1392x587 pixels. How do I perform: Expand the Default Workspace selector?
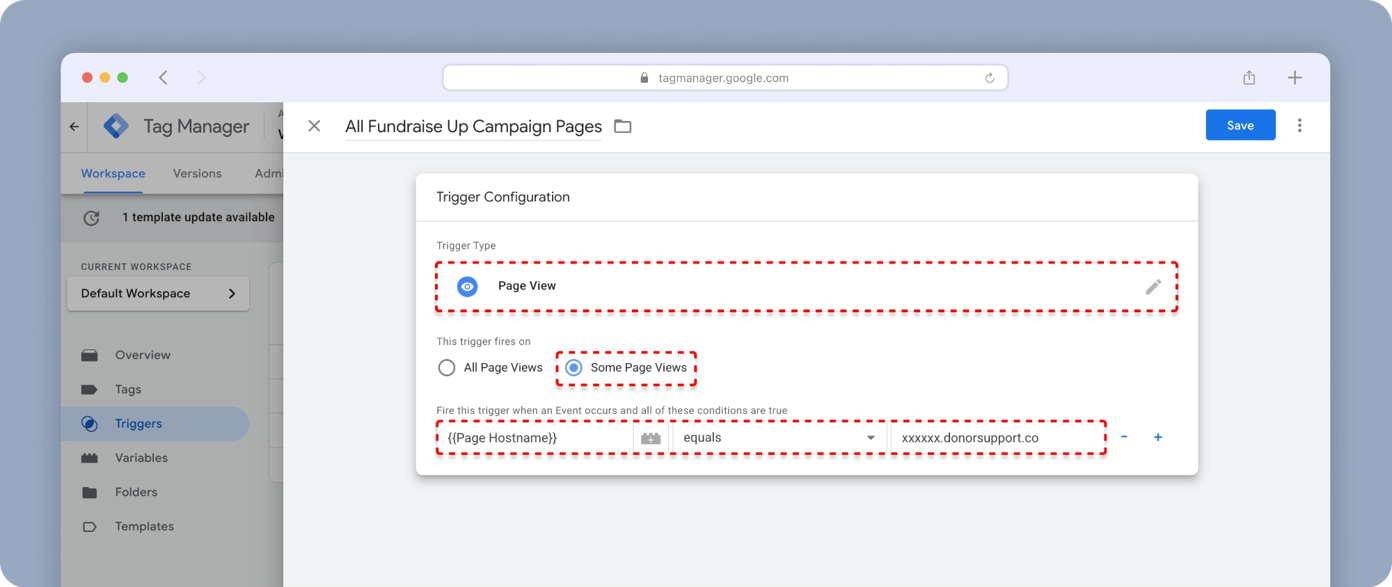tap(158, 294)
